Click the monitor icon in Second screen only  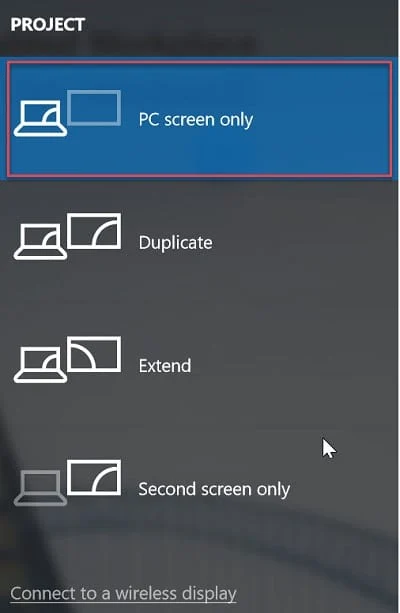(x=94, y=477)
